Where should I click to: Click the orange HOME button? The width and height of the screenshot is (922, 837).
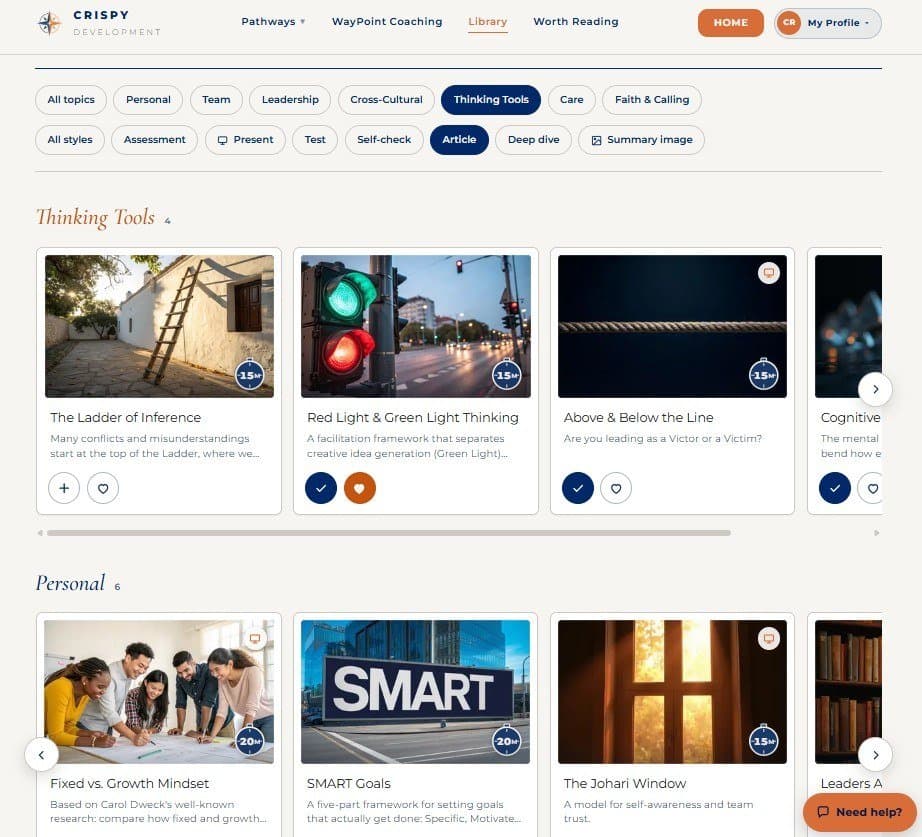731,23
